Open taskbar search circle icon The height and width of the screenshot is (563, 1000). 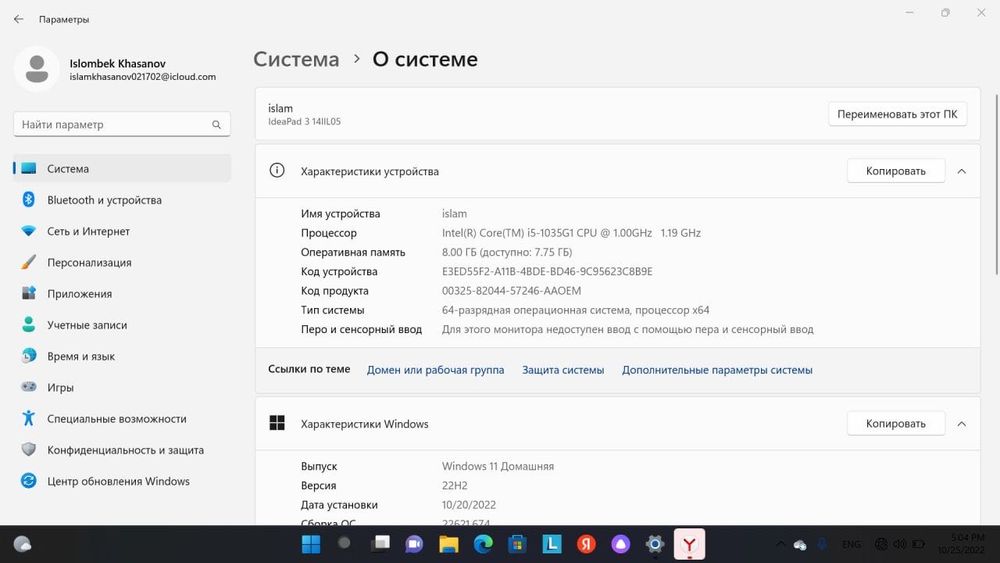[x=344, y=543]
